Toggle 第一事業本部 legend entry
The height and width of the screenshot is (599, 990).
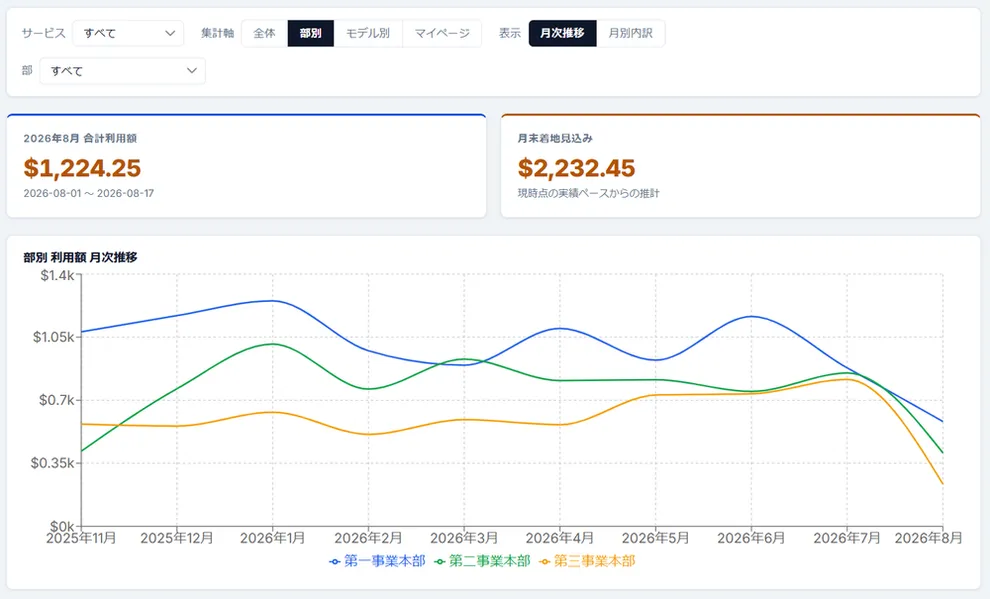point(378,561)
